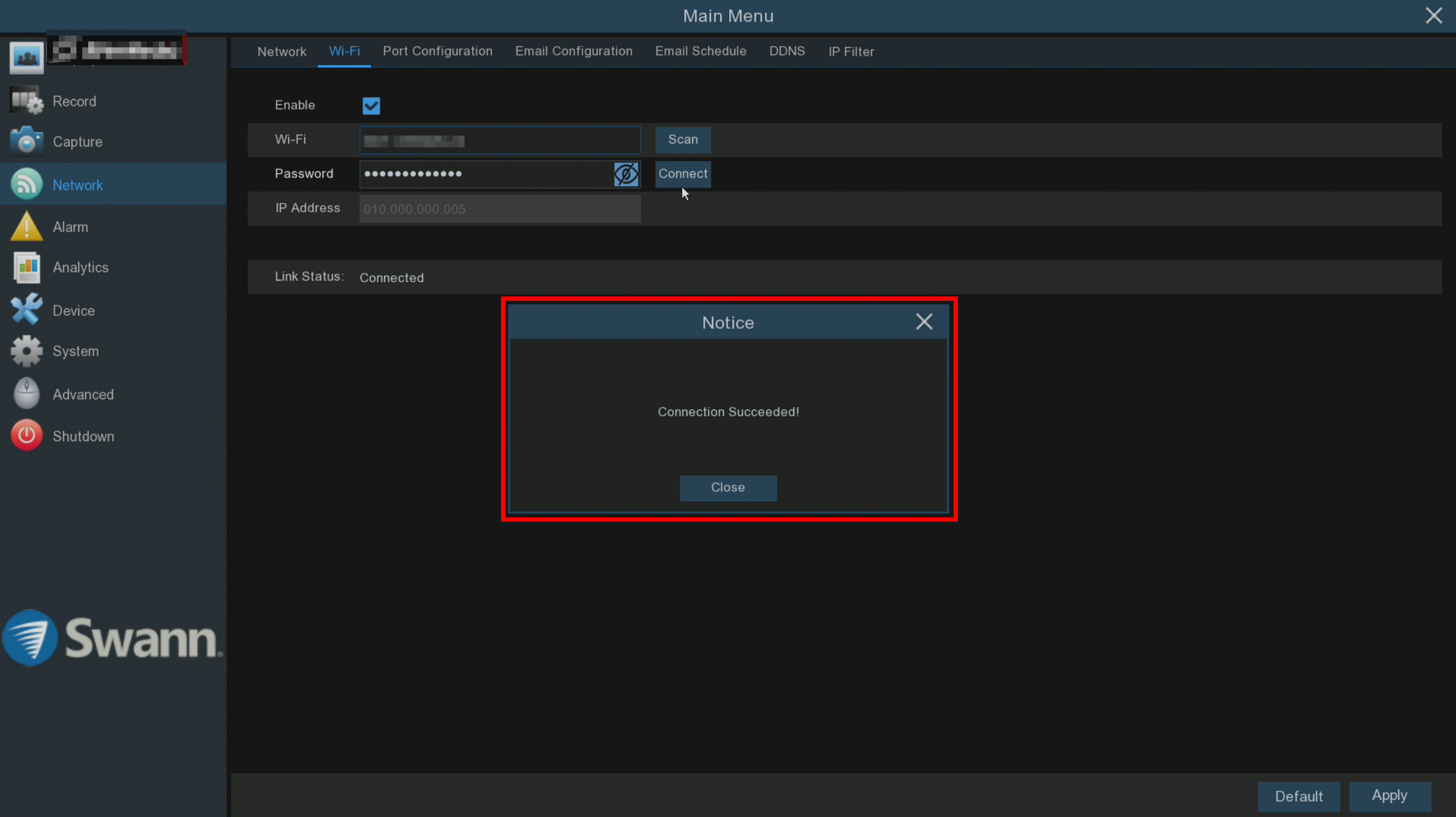
Task: Click the Apply button
Action: click(x=1389, y=796)
